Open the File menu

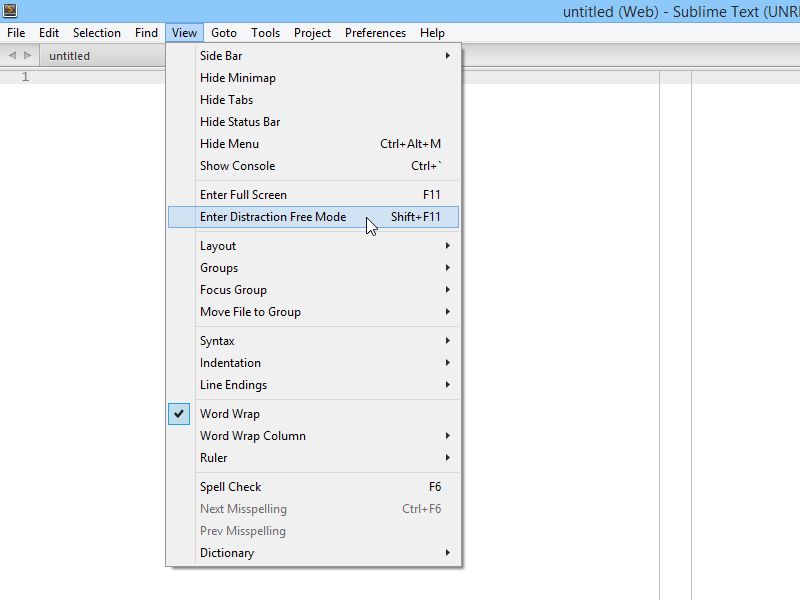point(16,33)
